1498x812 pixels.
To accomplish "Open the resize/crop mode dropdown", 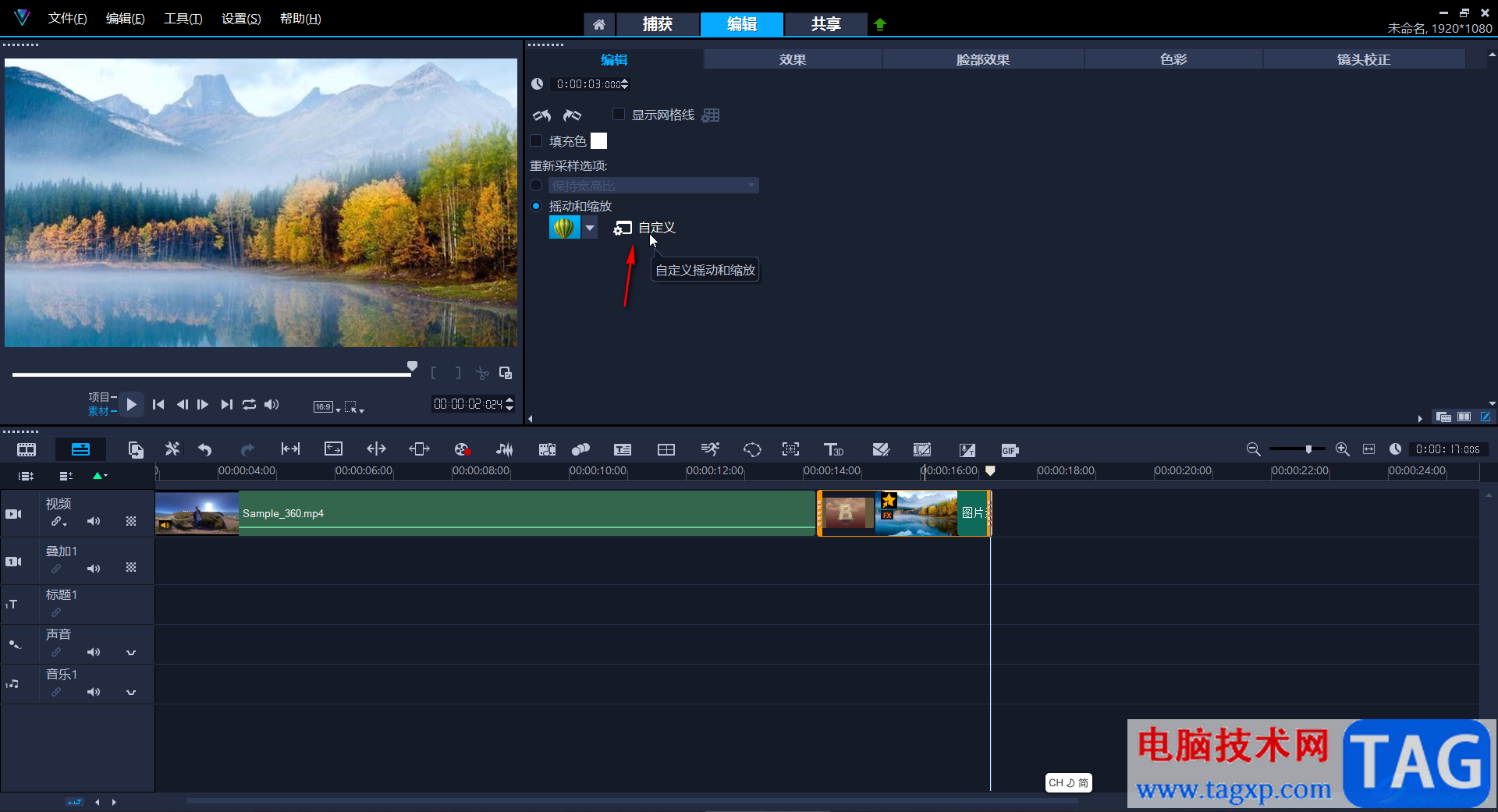I will 354,406.
